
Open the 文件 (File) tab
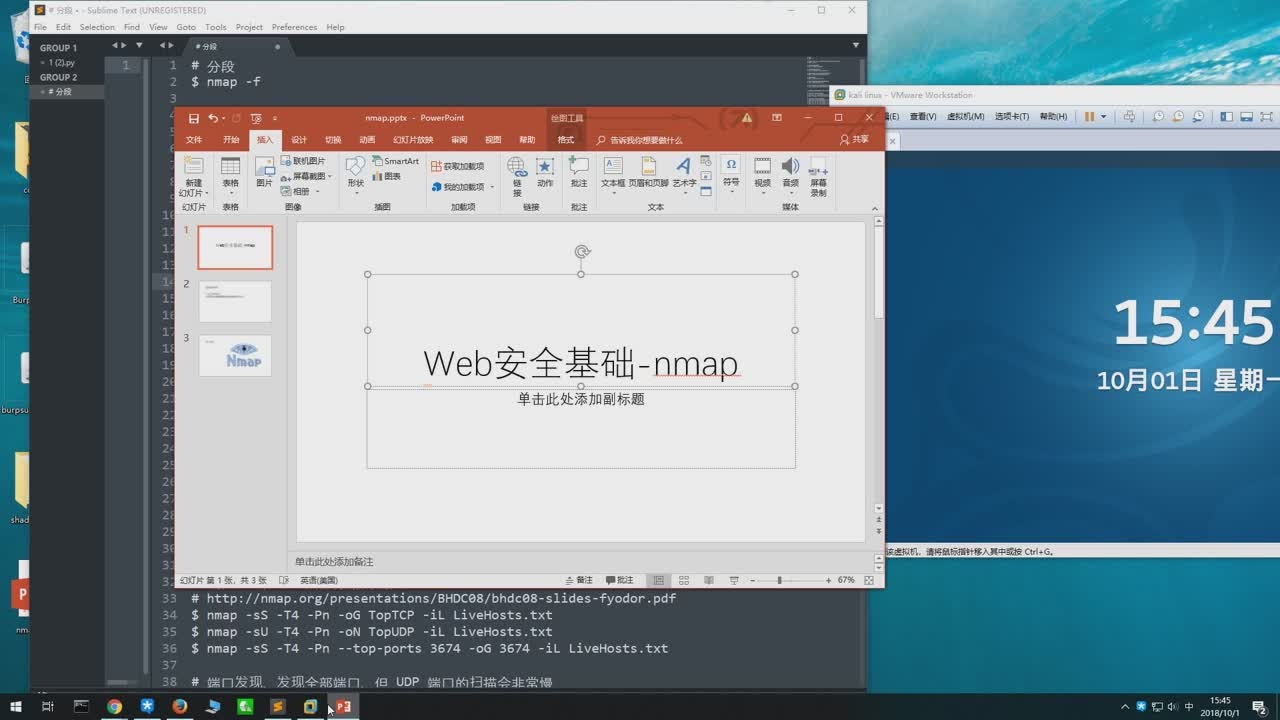pos(194,140)
